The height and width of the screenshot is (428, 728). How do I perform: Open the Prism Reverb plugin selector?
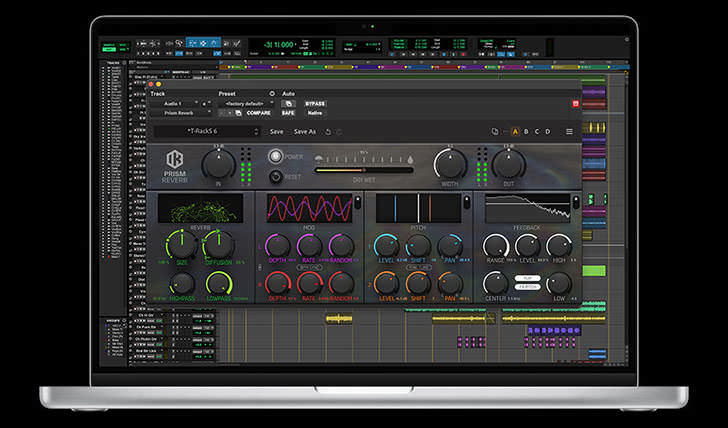(x=181, y=113)
